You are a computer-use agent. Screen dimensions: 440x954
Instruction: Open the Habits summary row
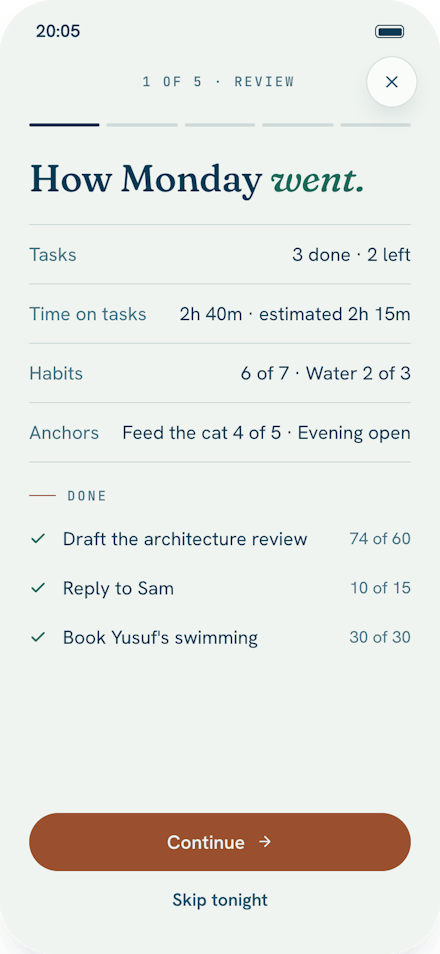pyautogui.click(x=220, y=373)
